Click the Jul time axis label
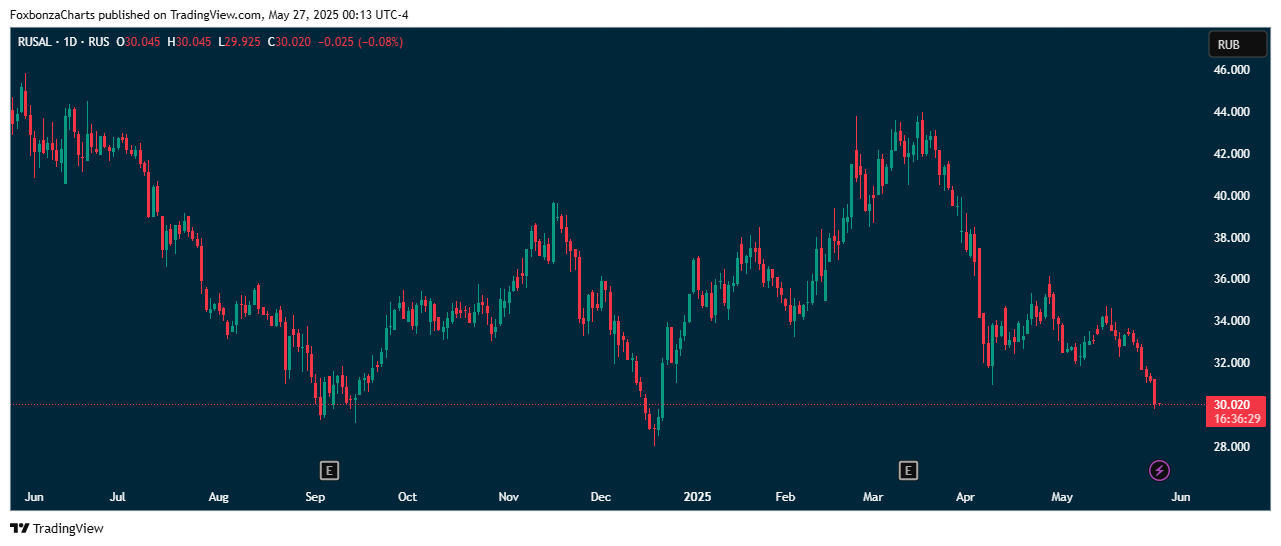 click(117, 496)
